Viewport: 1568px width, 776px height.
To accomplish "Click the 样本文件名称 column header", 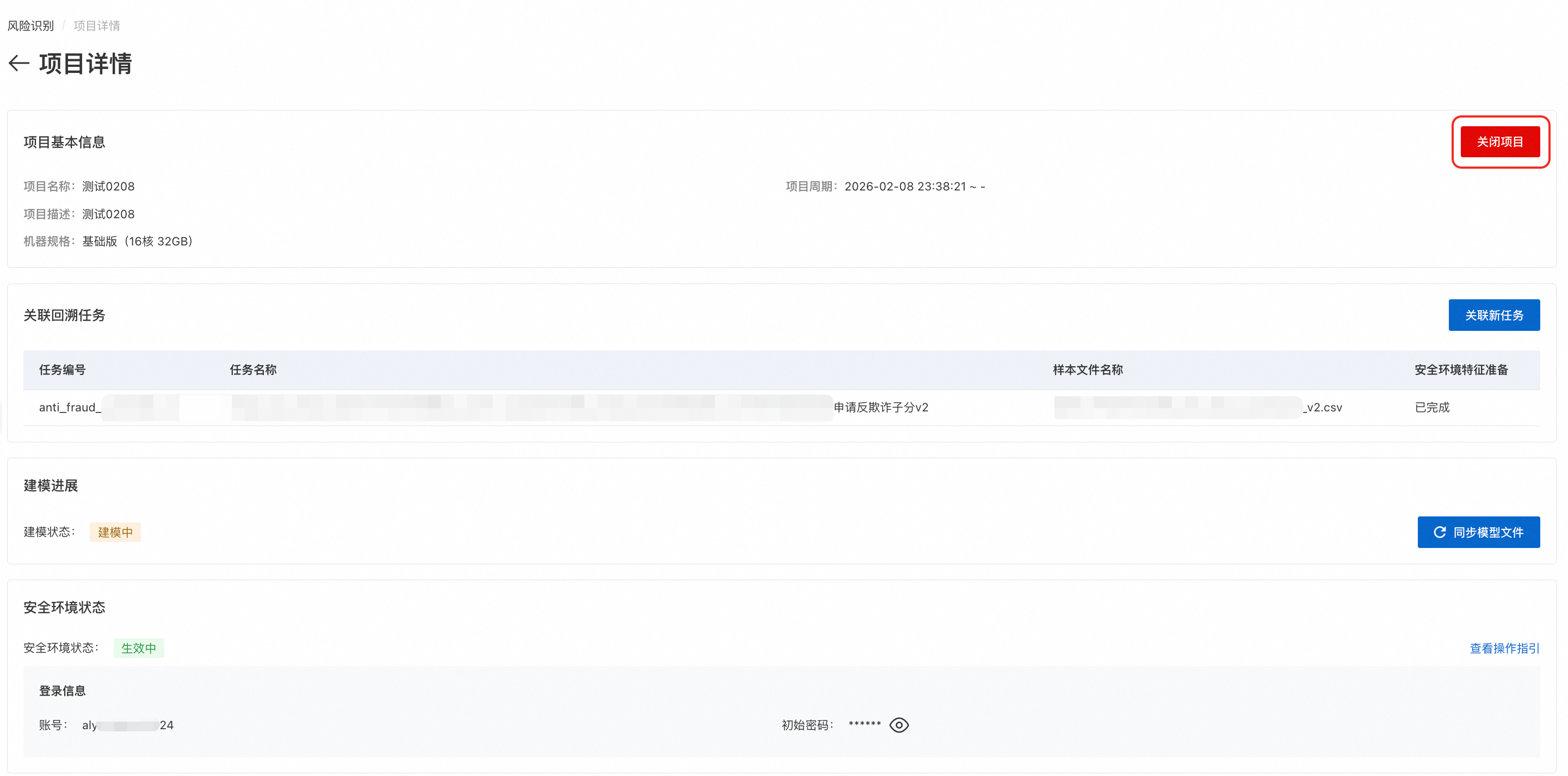I will click(x=1087, y=370).
